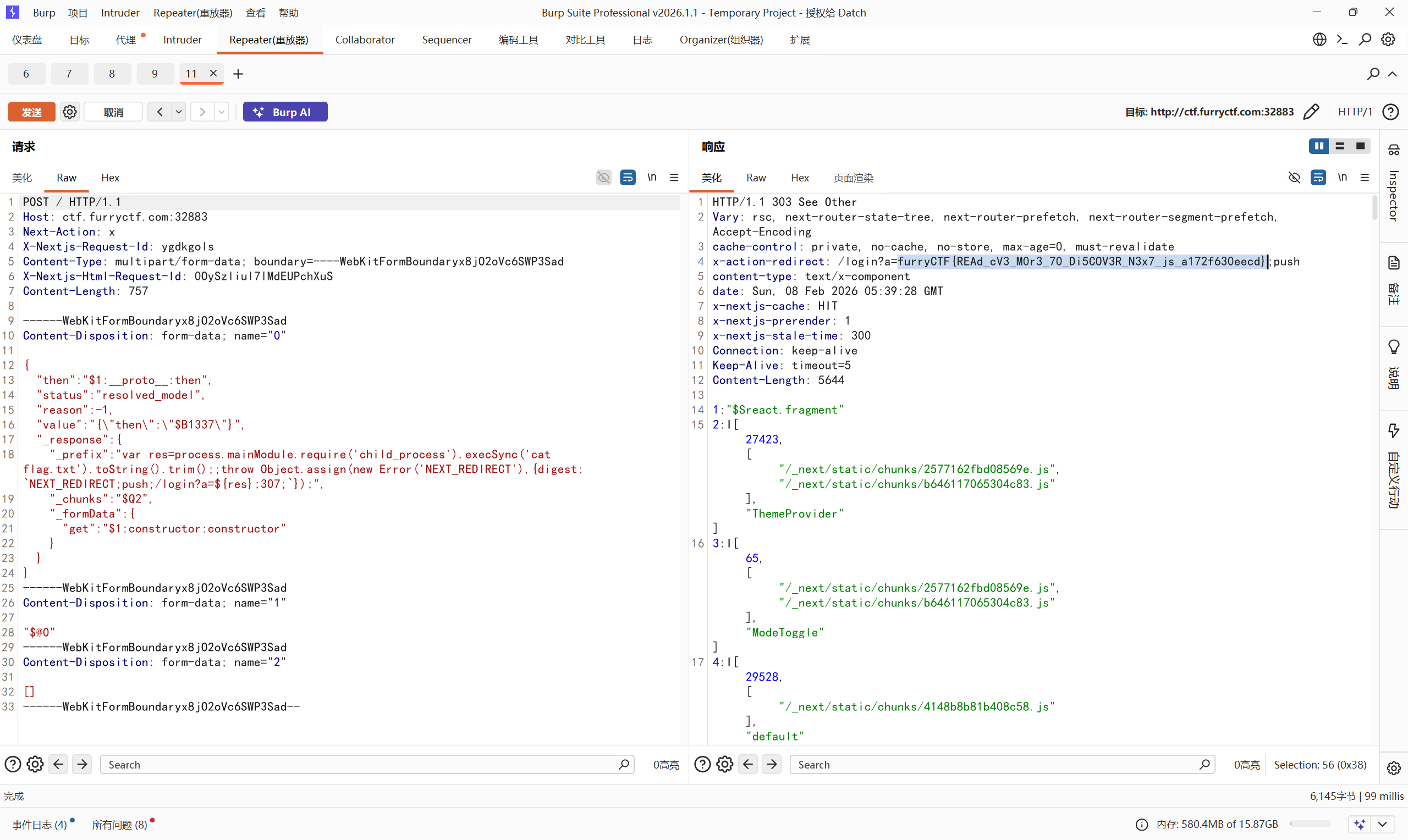Screen dimensions: 1408x840
Task: Toggle line wrap in response editor
Action: 1318,178
